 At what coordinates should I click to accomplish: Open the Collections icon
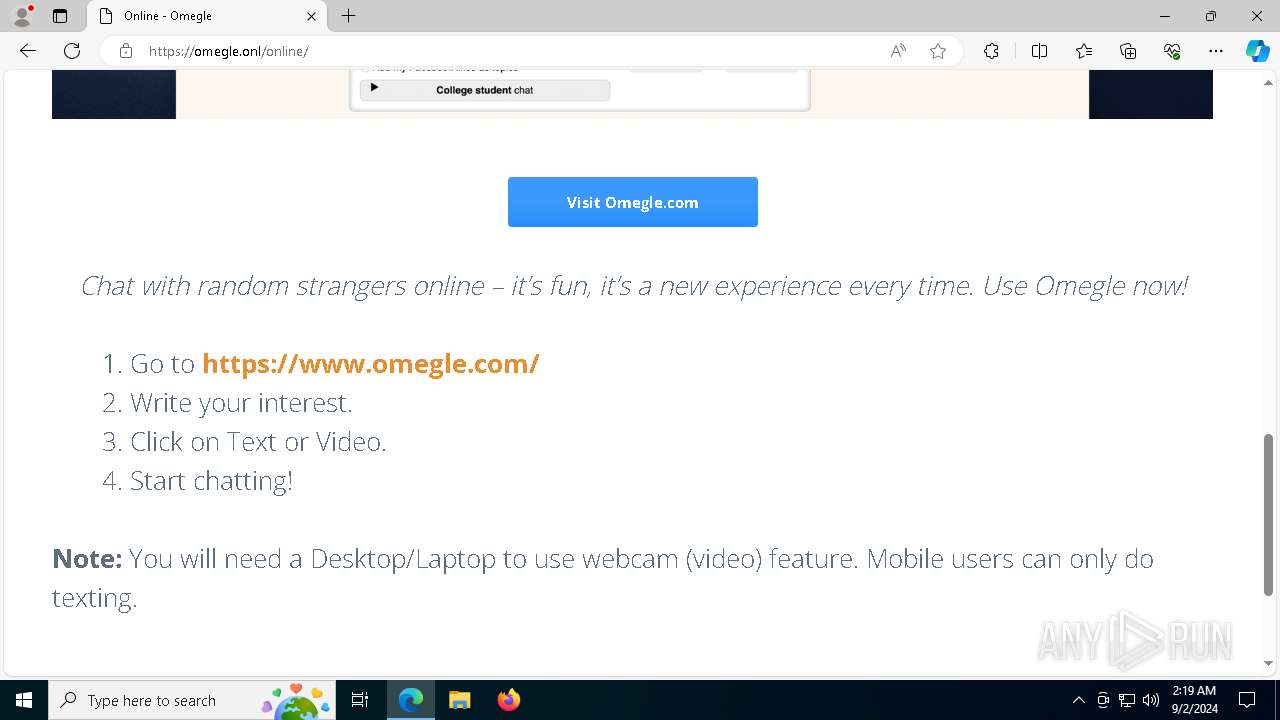click(1128, 51)
